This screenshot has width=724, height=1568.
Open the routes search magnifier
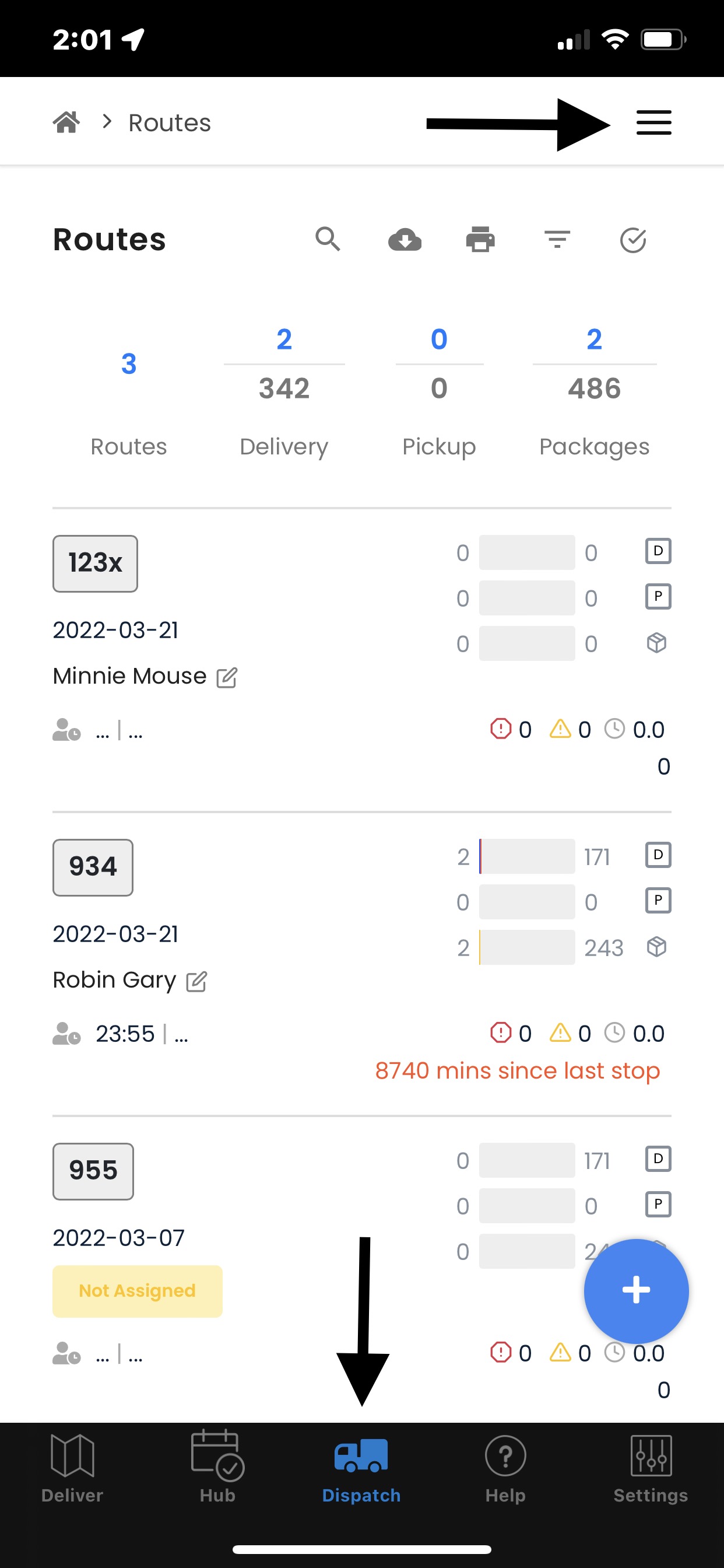pyautogui.click(x=328, y=239)
